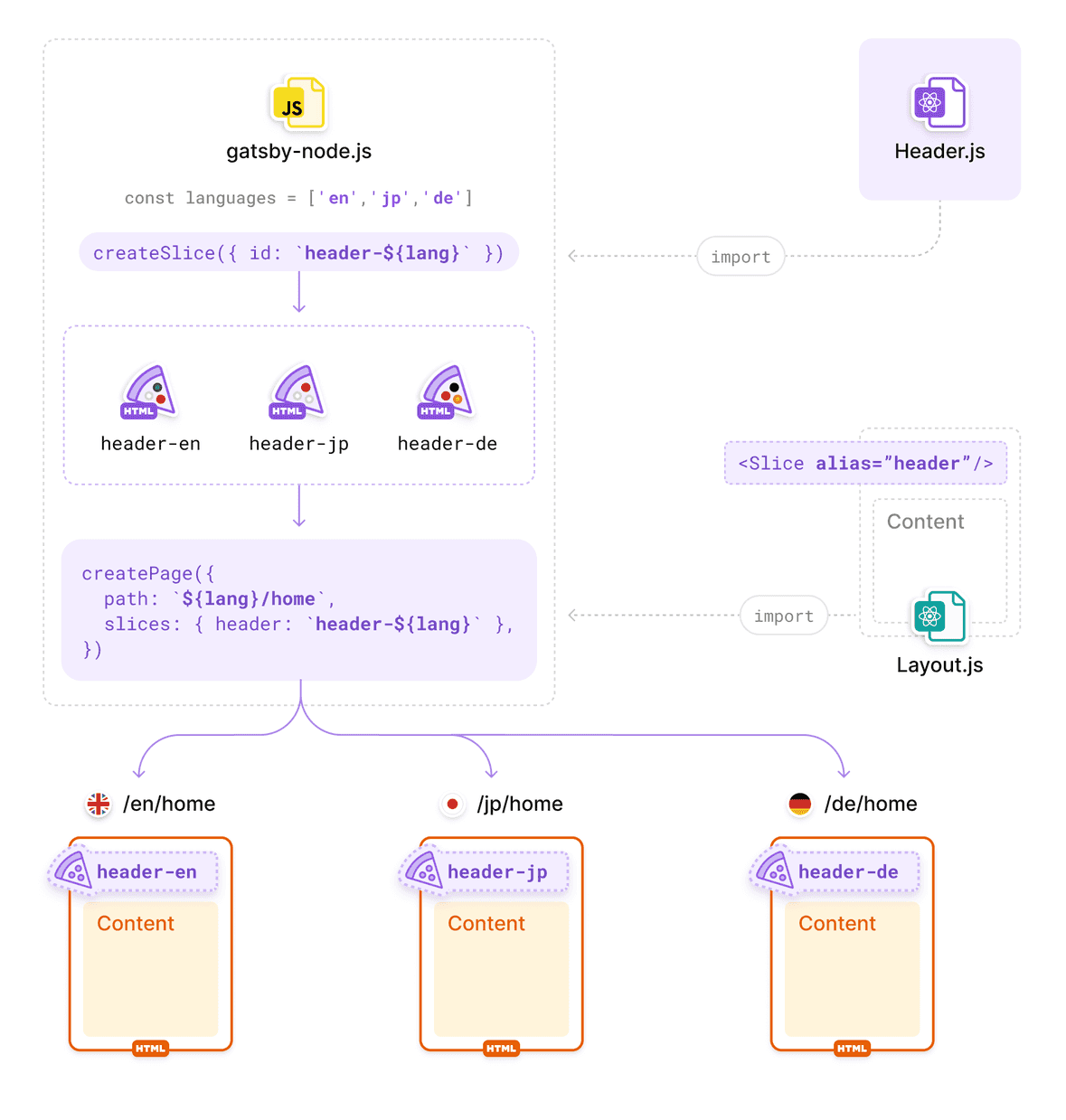Select the Slice alias="header" tag

[x=865, y=464]
